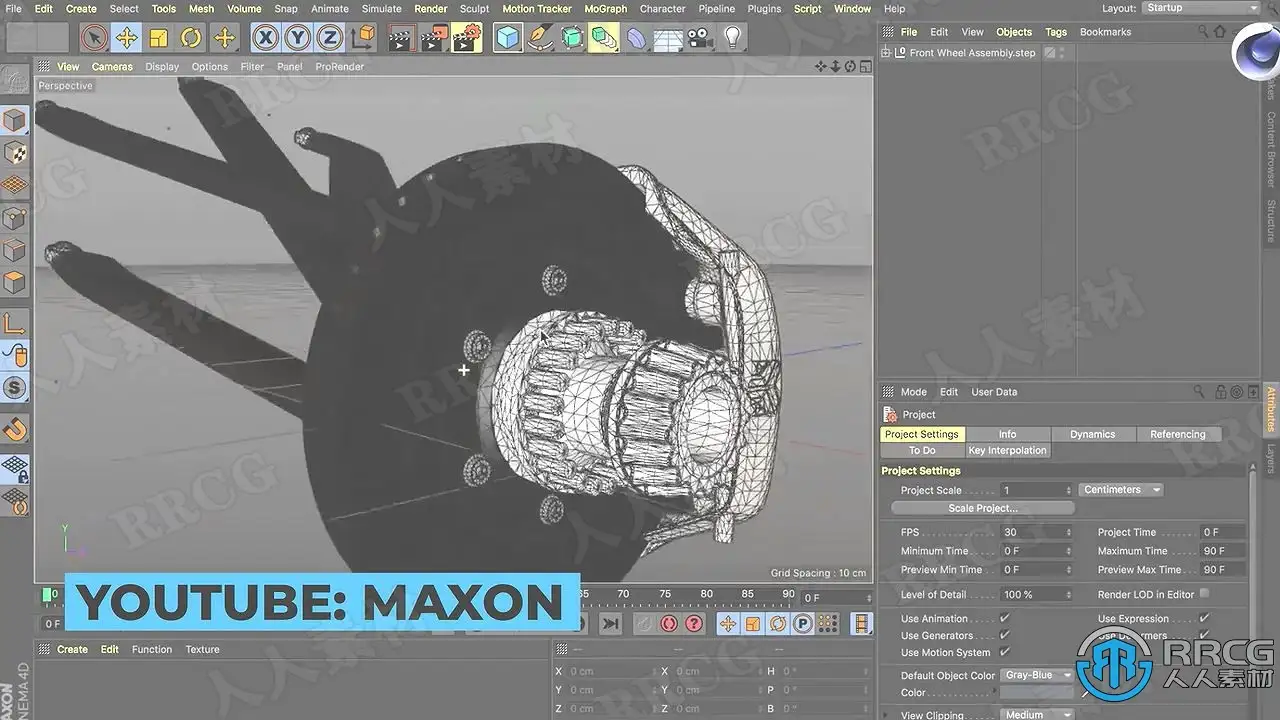Image resolution: width=1280 pixels, height=720 pixels.
Task: Click the Workplane mode grid icon
Action: (15, 185)
